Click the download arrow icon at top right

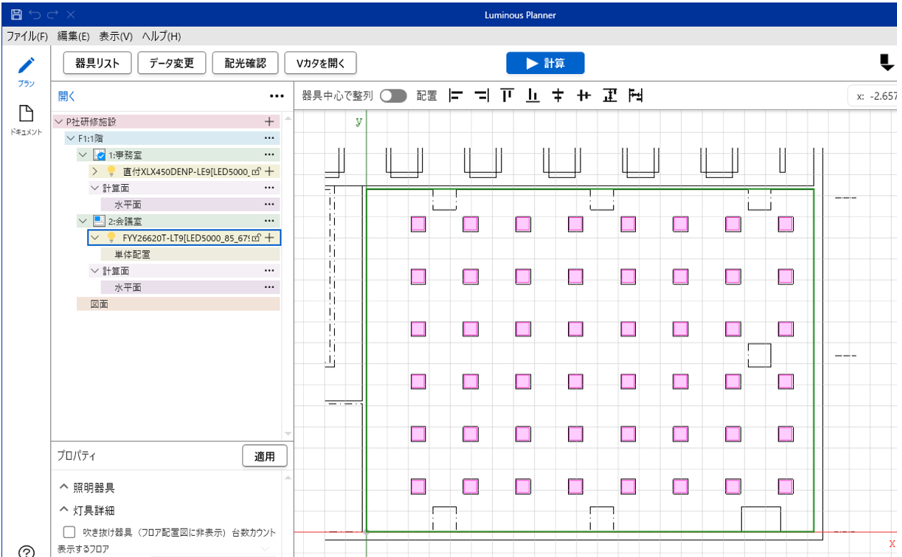point(886,63)
